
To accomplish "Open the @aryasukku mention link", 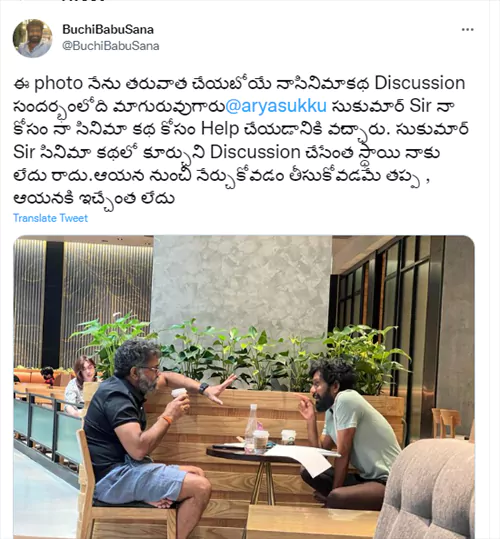I will 276,106.
